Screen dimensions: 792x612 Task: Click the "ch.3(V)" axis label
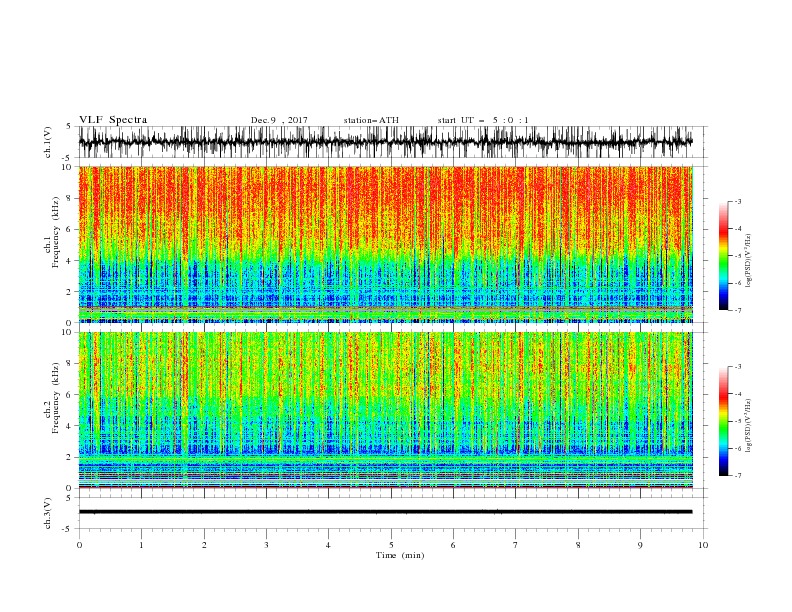pos(48,513)
